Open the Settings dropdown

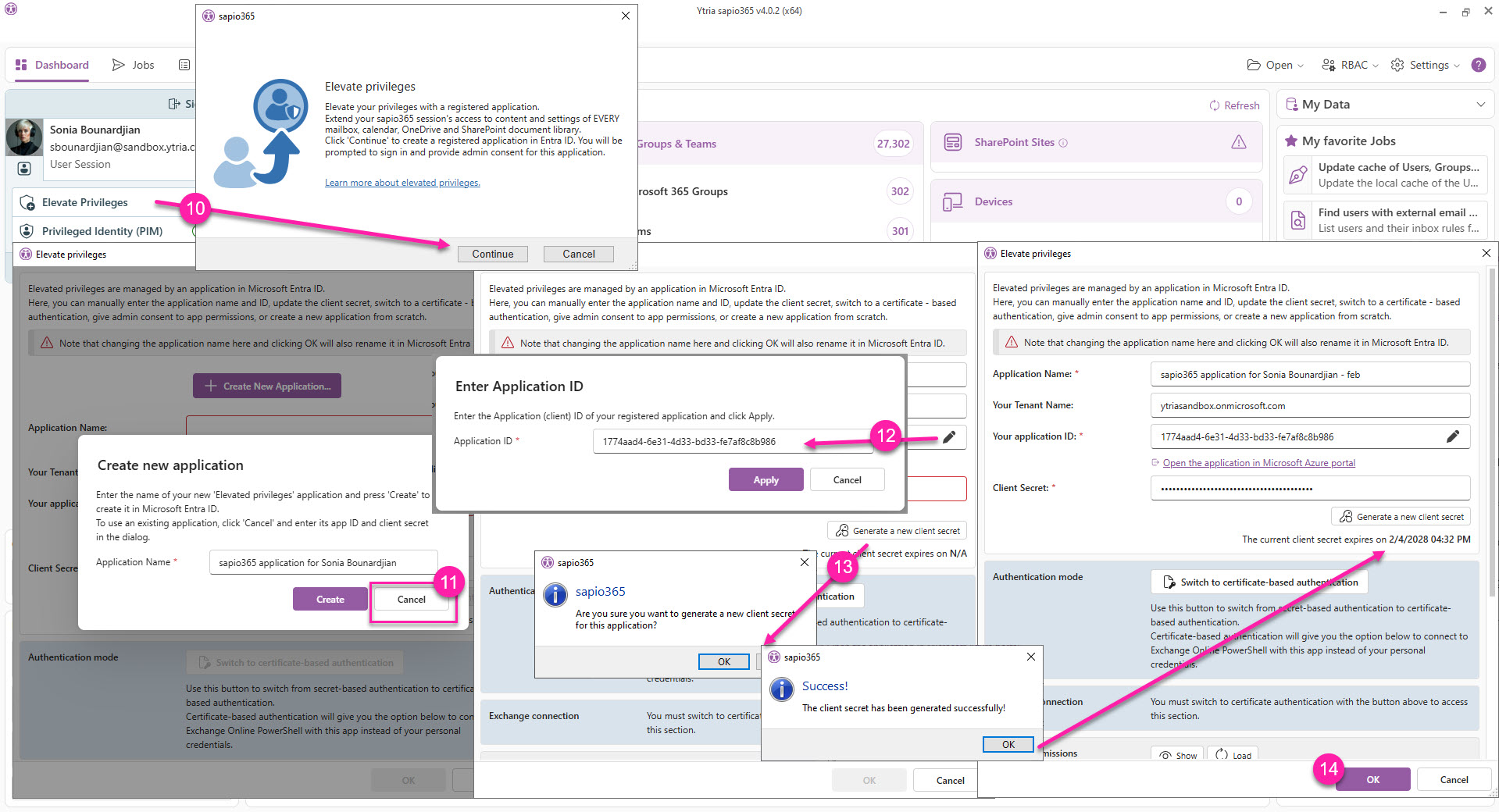pyautogui.click(x=1426, y=65)
